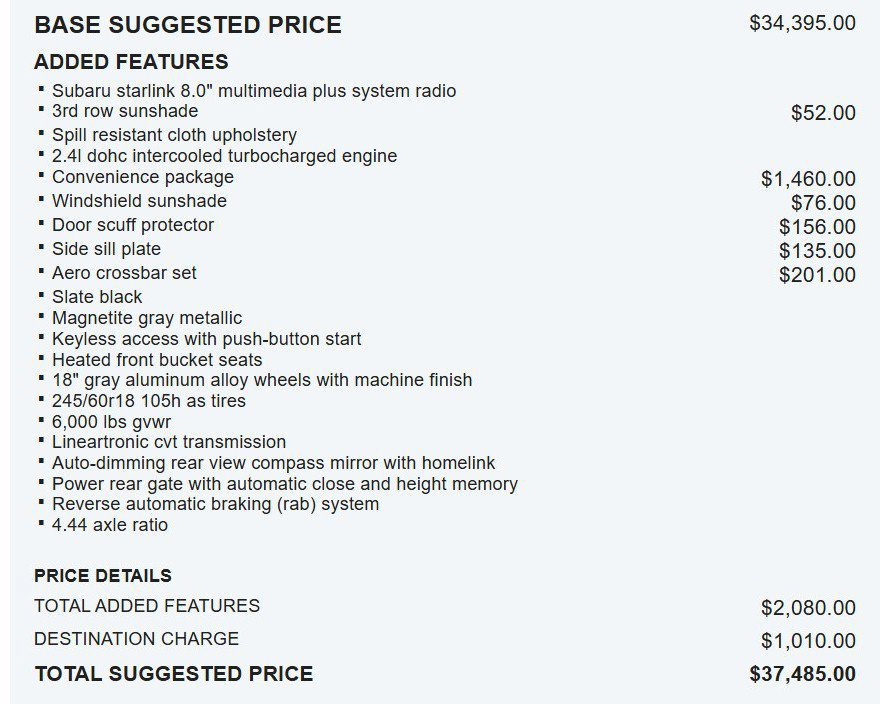This screenshot has width=884, height=704.
Task: Click the Base Suggested Price heading
Action: 188,25
